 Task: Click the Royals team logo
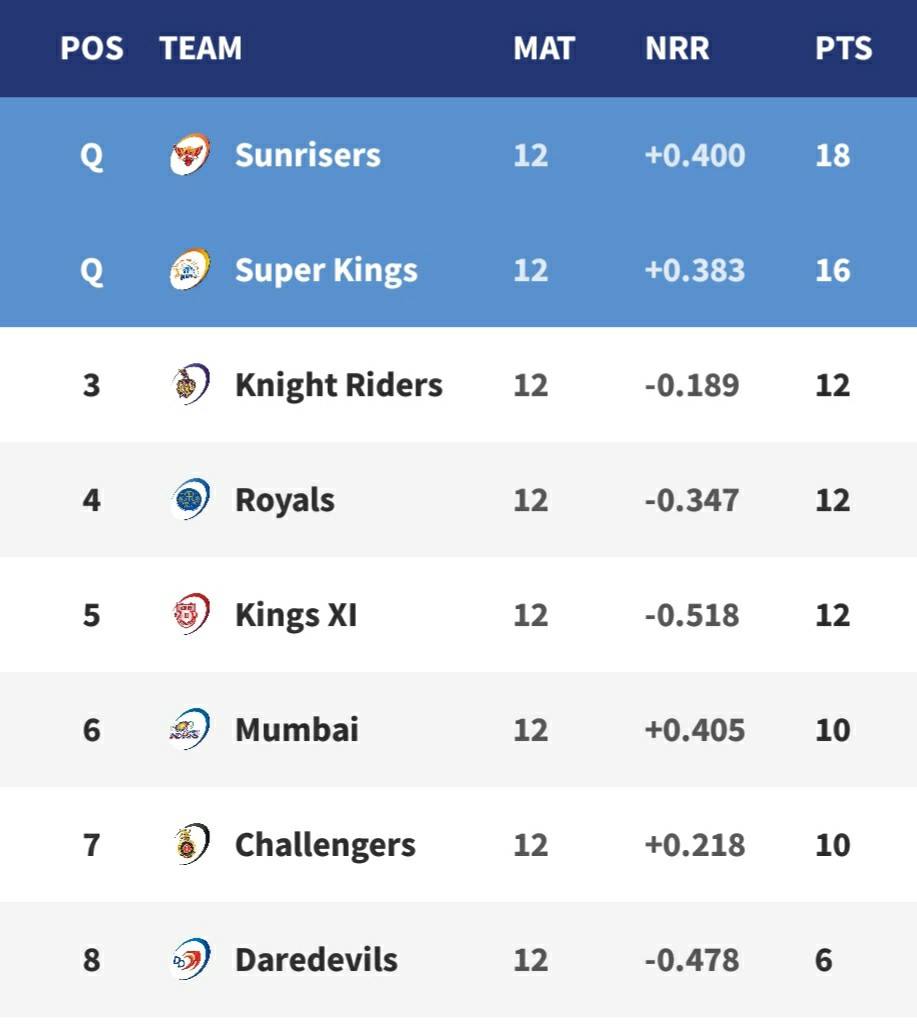[x=190, y=500]
